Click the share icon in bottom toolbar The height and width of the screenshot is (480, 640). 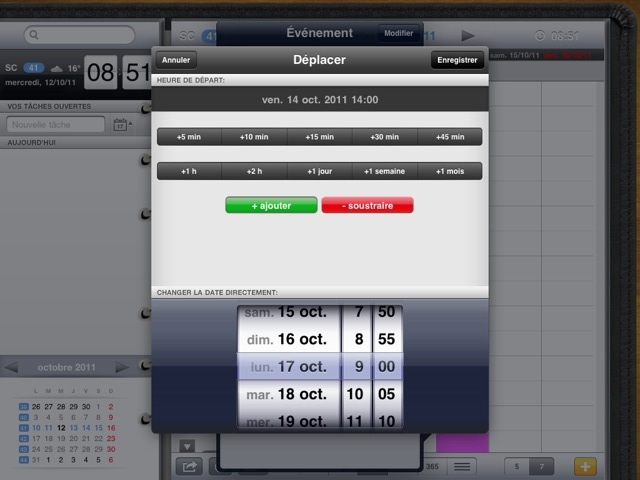point(187,466)
